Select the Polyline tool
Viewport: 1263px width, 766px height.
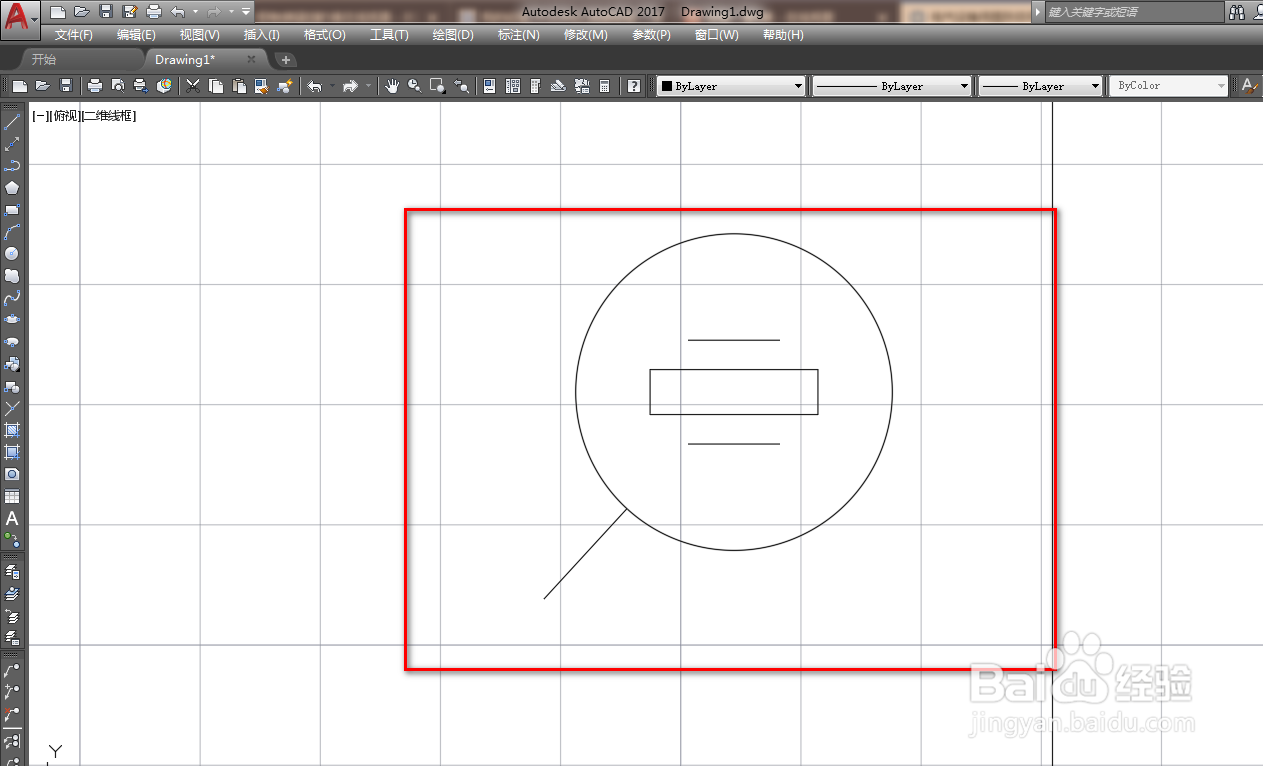coord(12,166)
